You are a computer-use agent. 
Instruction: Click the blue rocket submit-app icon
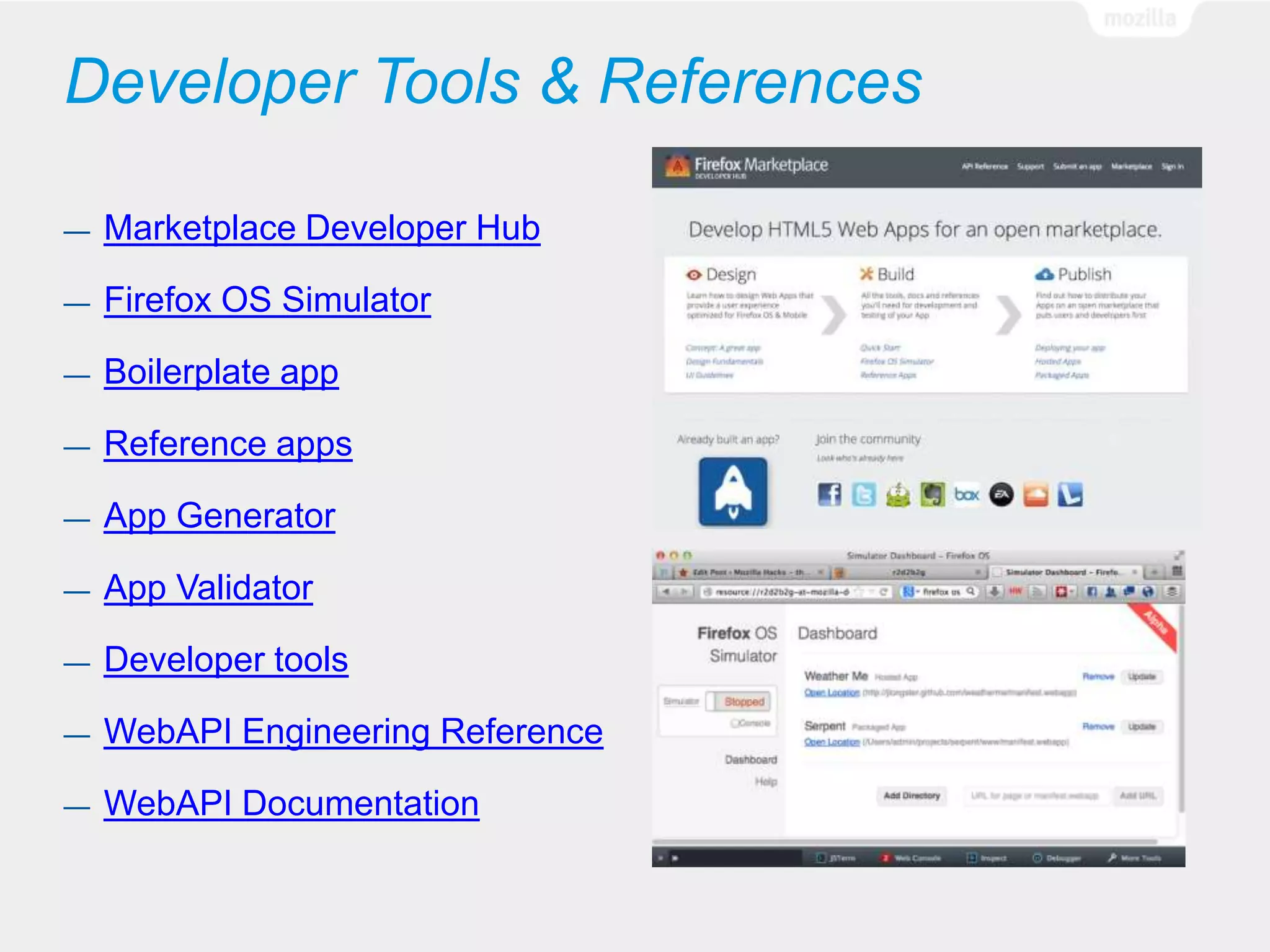[x=733, y=492]
